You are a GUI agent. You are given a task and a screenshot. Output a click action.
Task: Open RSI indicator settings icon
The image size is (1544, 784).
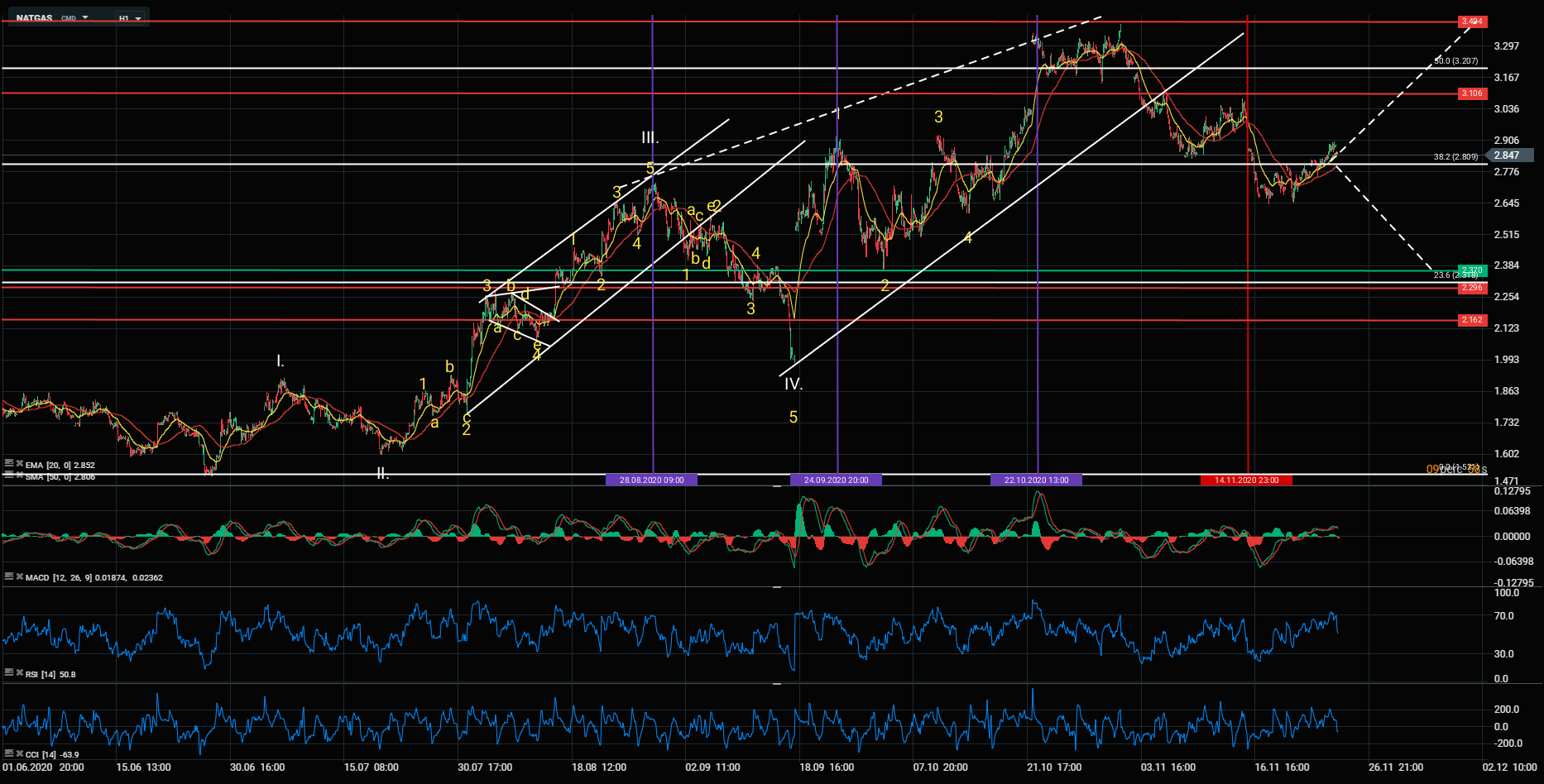coord(8,673)
